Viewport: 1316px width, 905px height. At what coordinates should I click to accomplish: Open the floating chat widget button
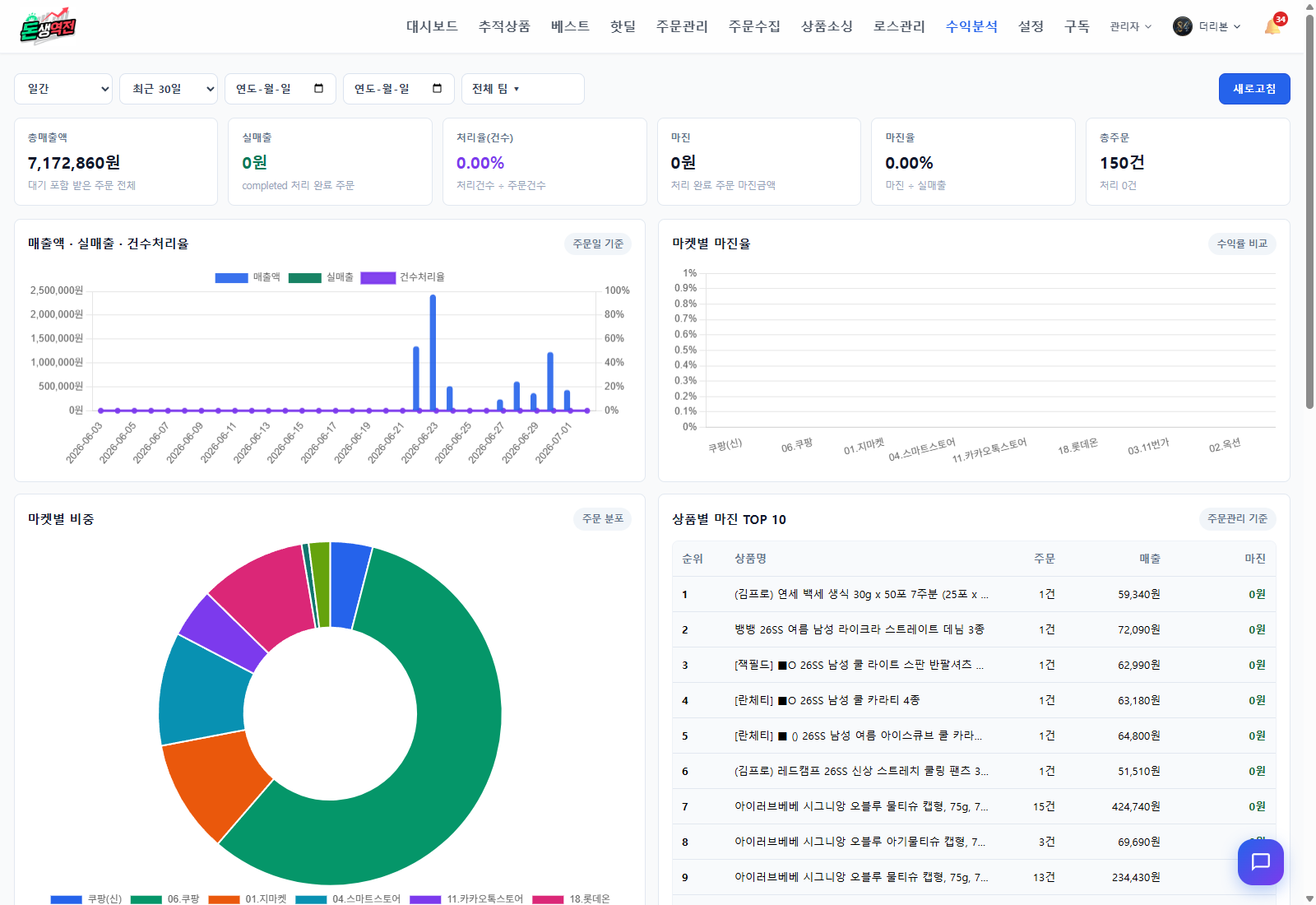tap(1260, 861)
